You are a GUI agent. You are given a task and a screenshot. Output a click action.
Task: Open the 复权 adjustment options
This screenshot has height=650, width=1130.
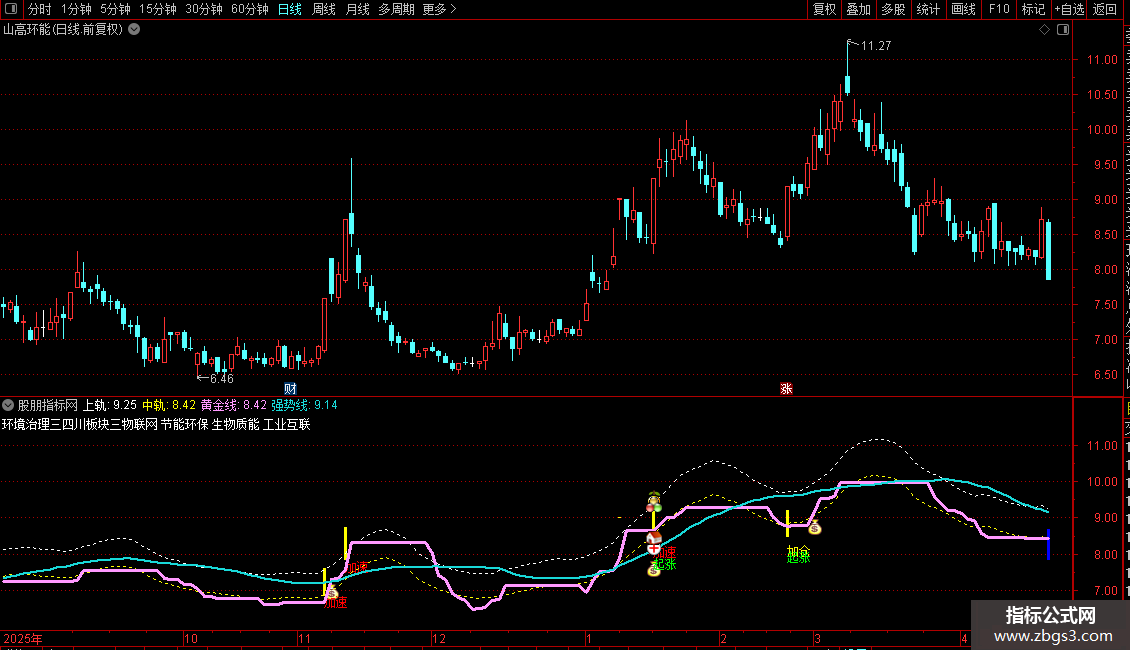point(824,9)
